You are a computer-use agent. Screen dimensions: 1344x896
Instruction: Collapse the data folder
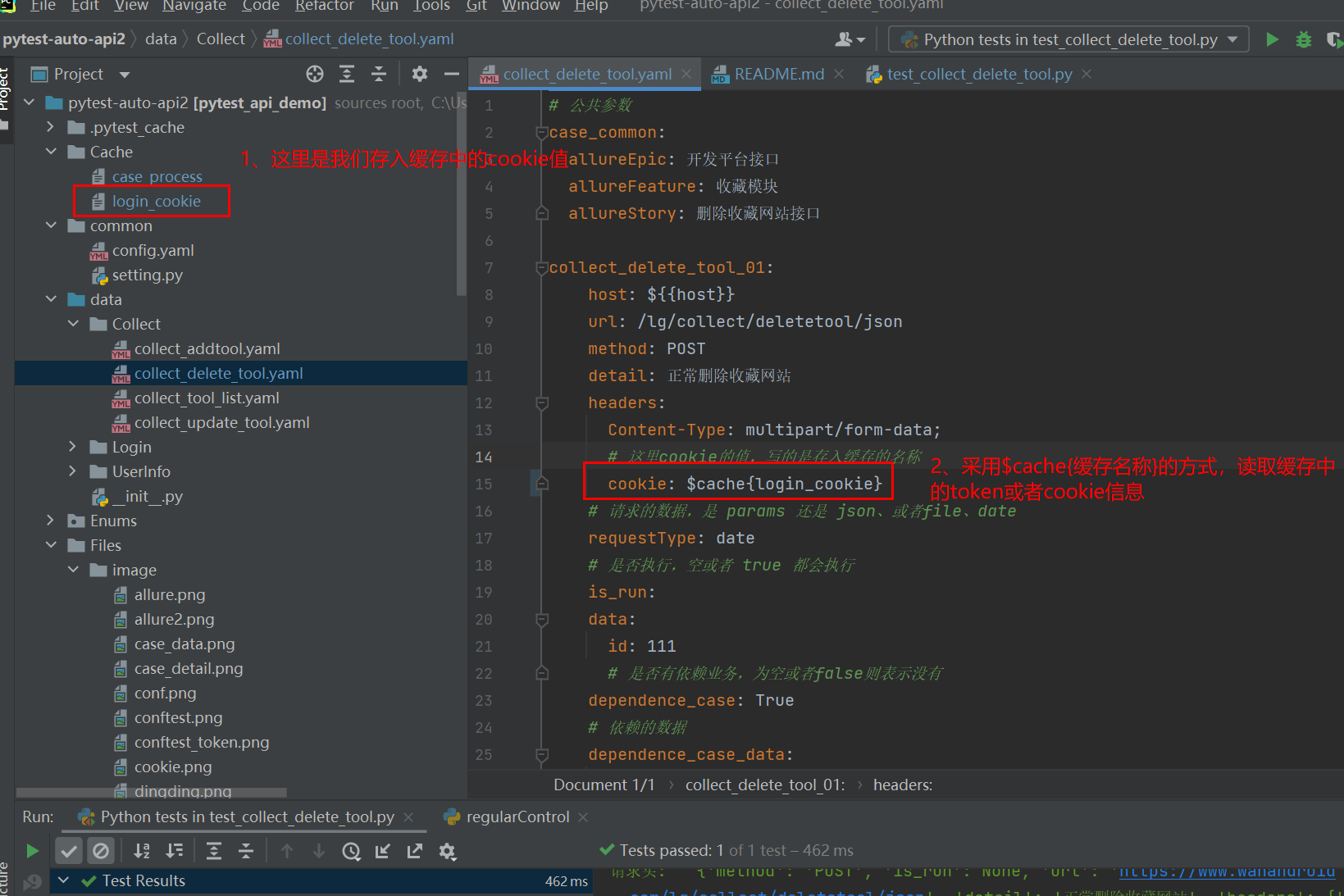click(51, 299)
